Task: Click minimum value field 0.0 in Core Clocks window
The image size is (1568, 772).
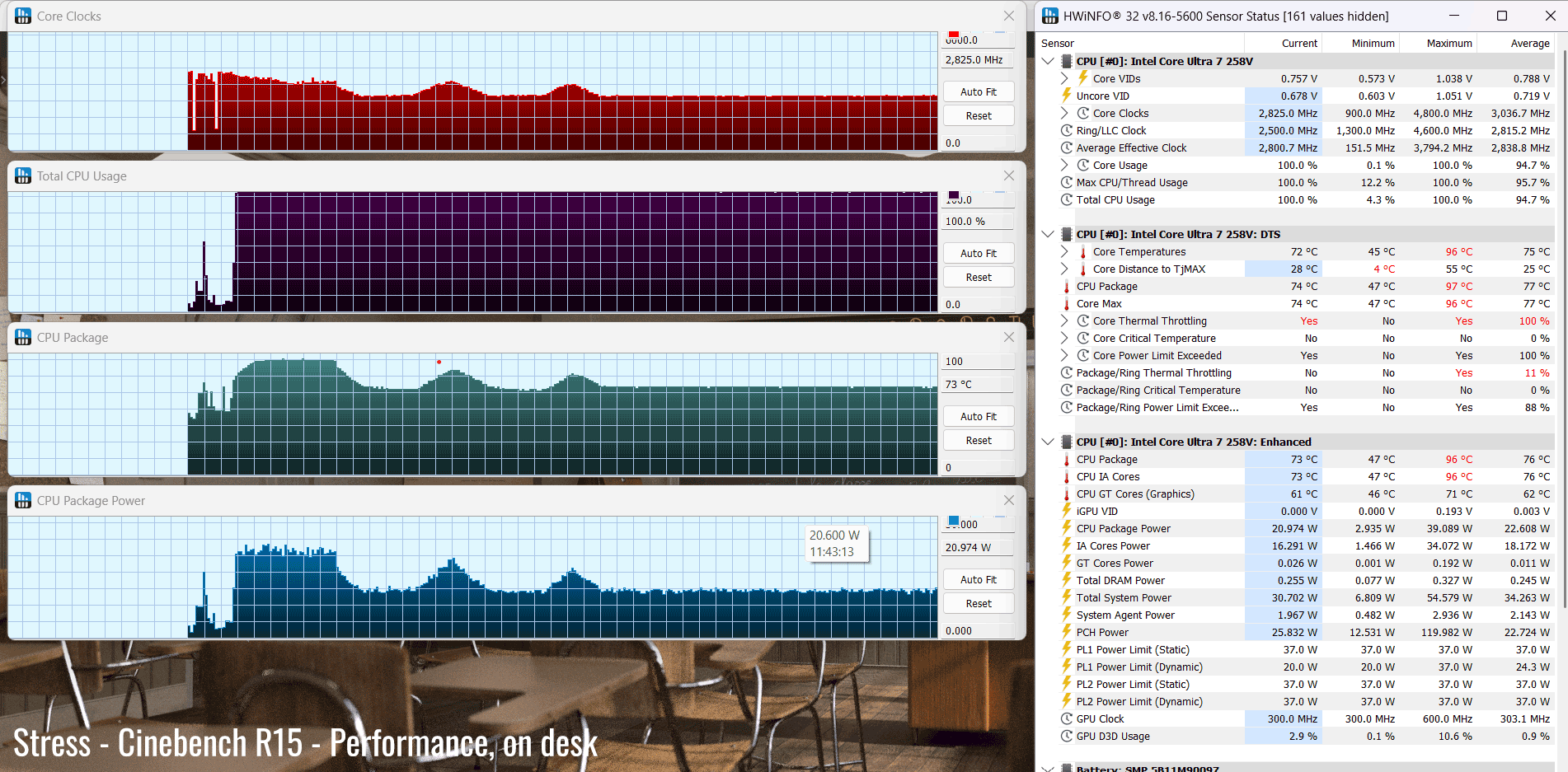Action: pos(979,143)
